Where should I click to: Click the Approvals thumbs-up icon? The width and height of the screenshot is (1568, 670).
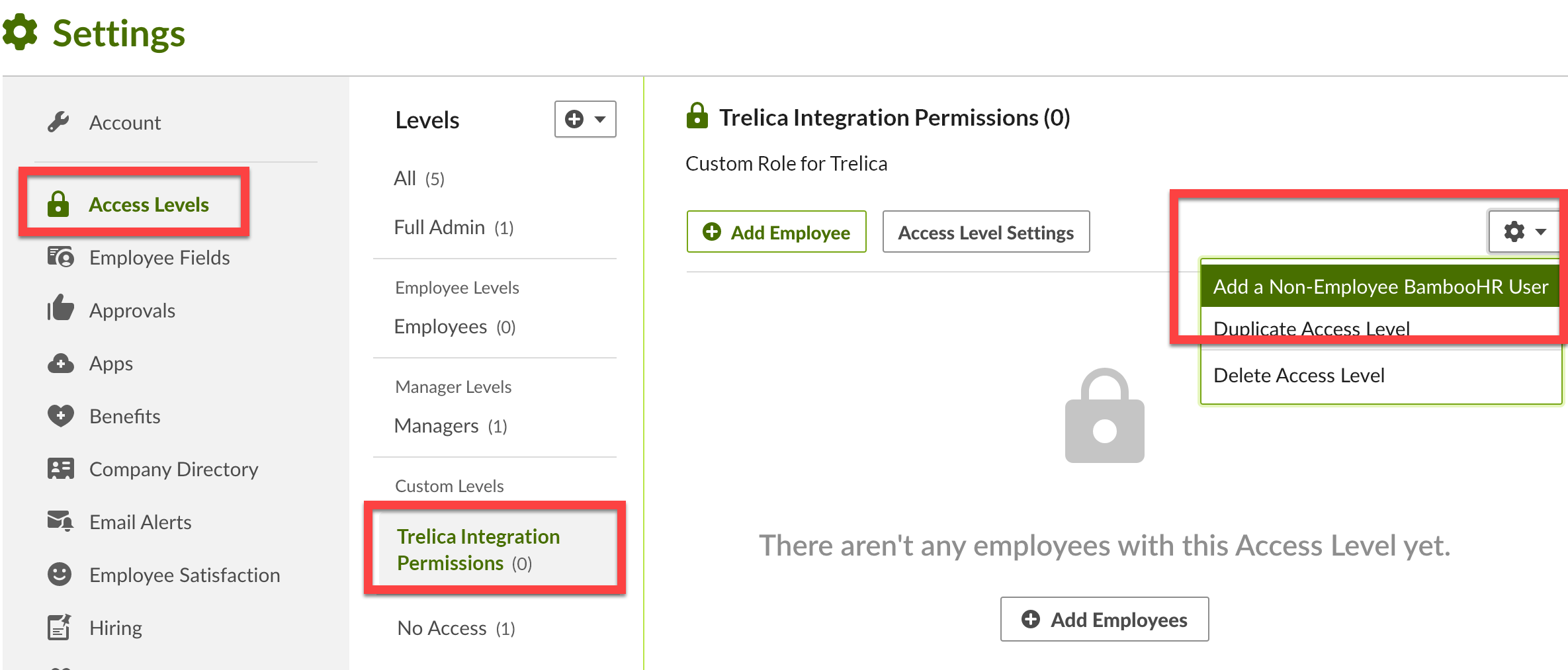60,308
